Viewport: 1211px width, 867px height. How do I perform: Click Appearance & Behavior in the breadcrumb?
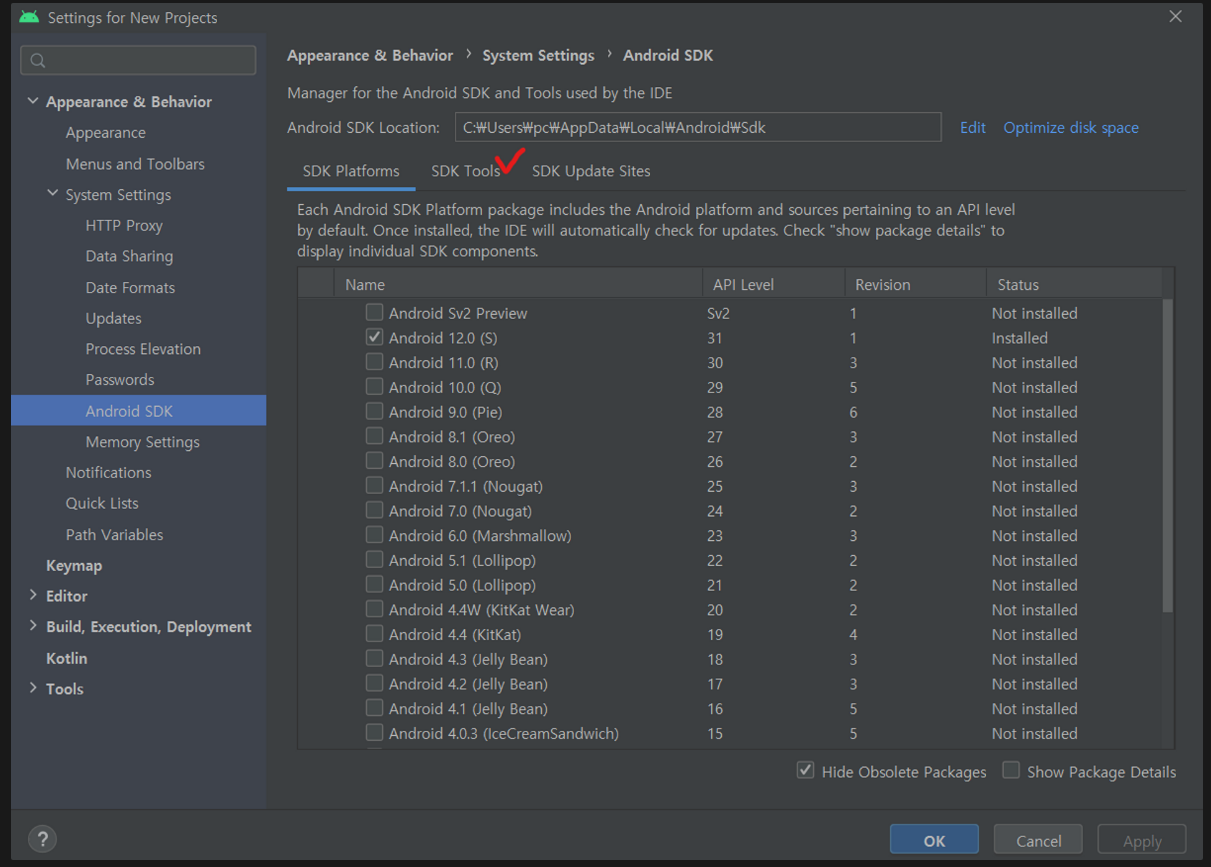370,55
